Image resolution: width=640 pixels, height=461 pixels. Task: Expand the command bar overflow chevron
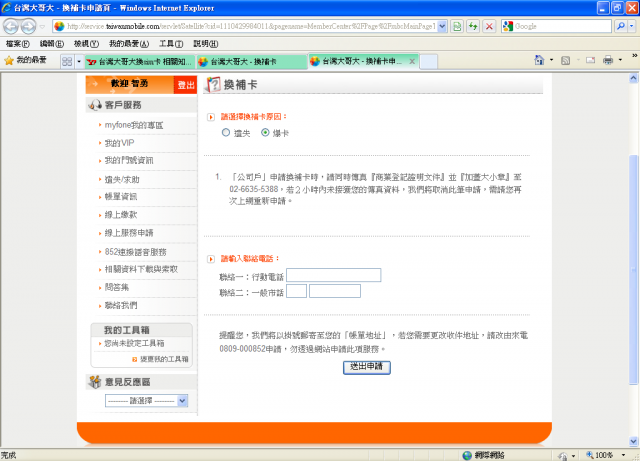pyautogui.click(x=635, y=56)
